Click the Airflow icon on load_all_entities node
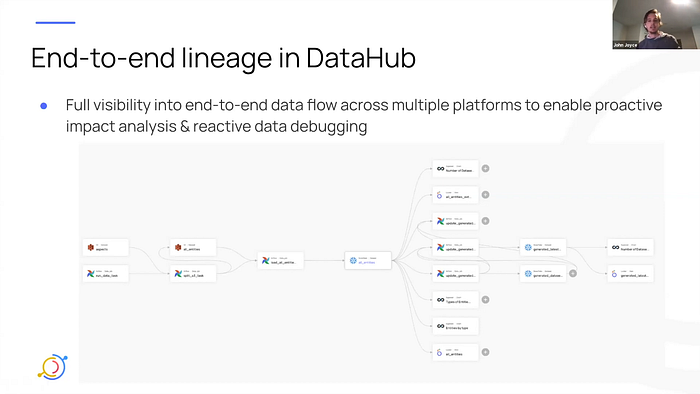 click(x=266, y=261)
